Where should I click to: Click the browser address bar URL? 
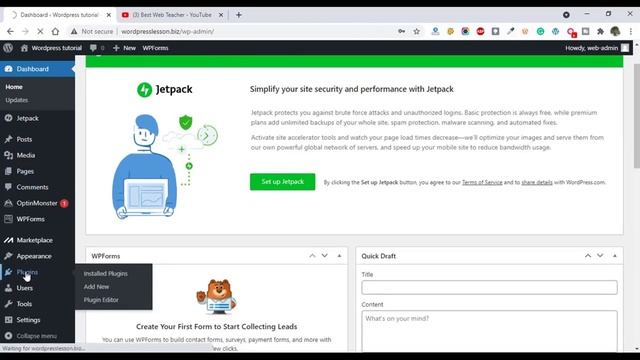pos(167,31)
